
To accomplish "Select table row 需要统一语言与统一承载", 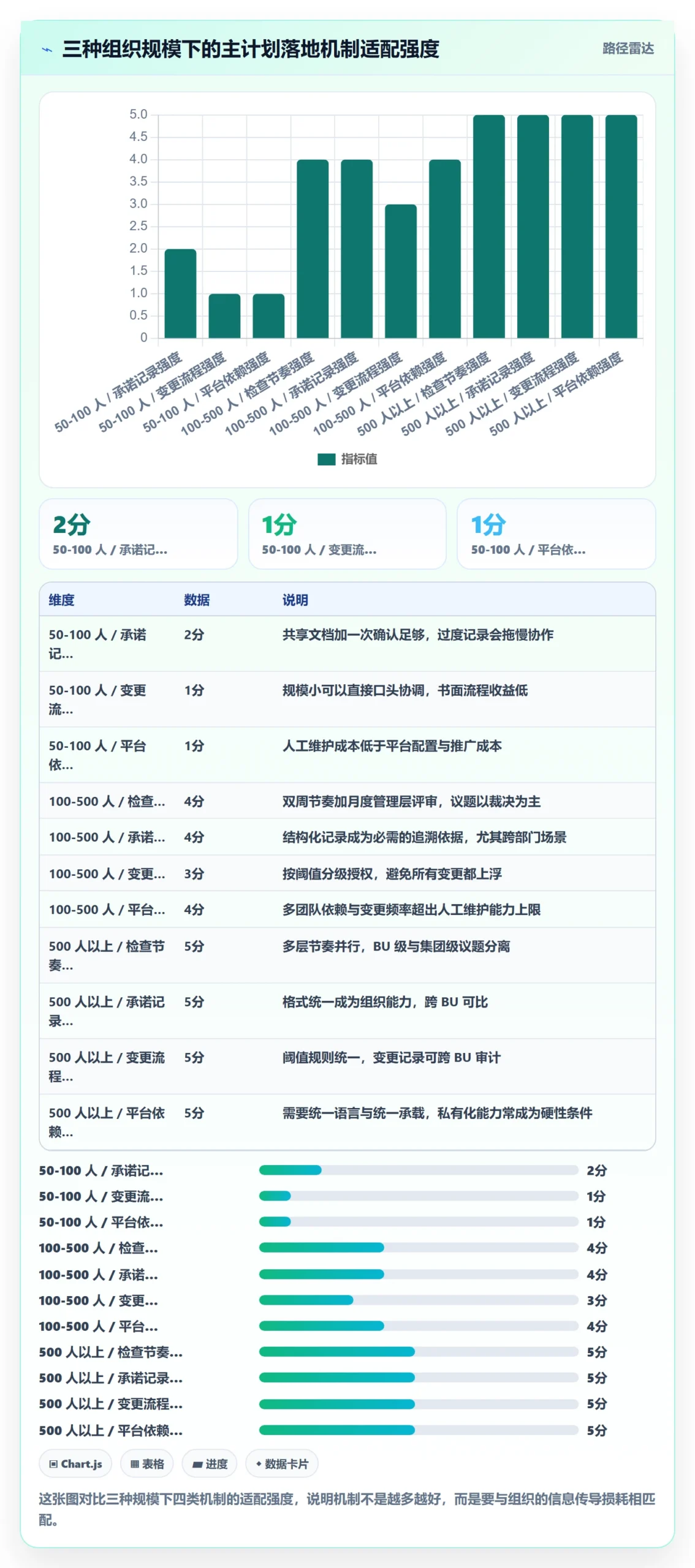I will (347, 1122).
